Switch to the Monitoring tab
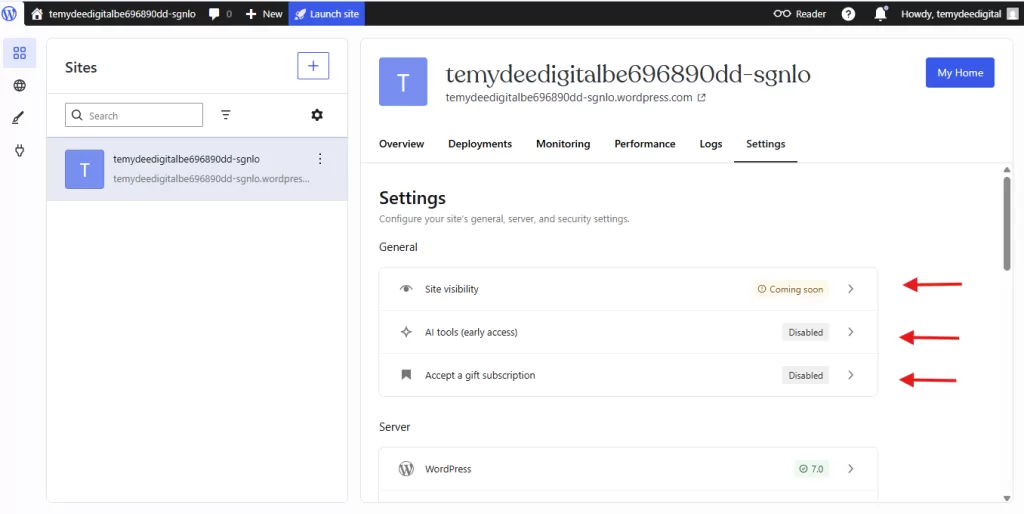The width and height of the screenshot is (1024, 514). point(563,144)
